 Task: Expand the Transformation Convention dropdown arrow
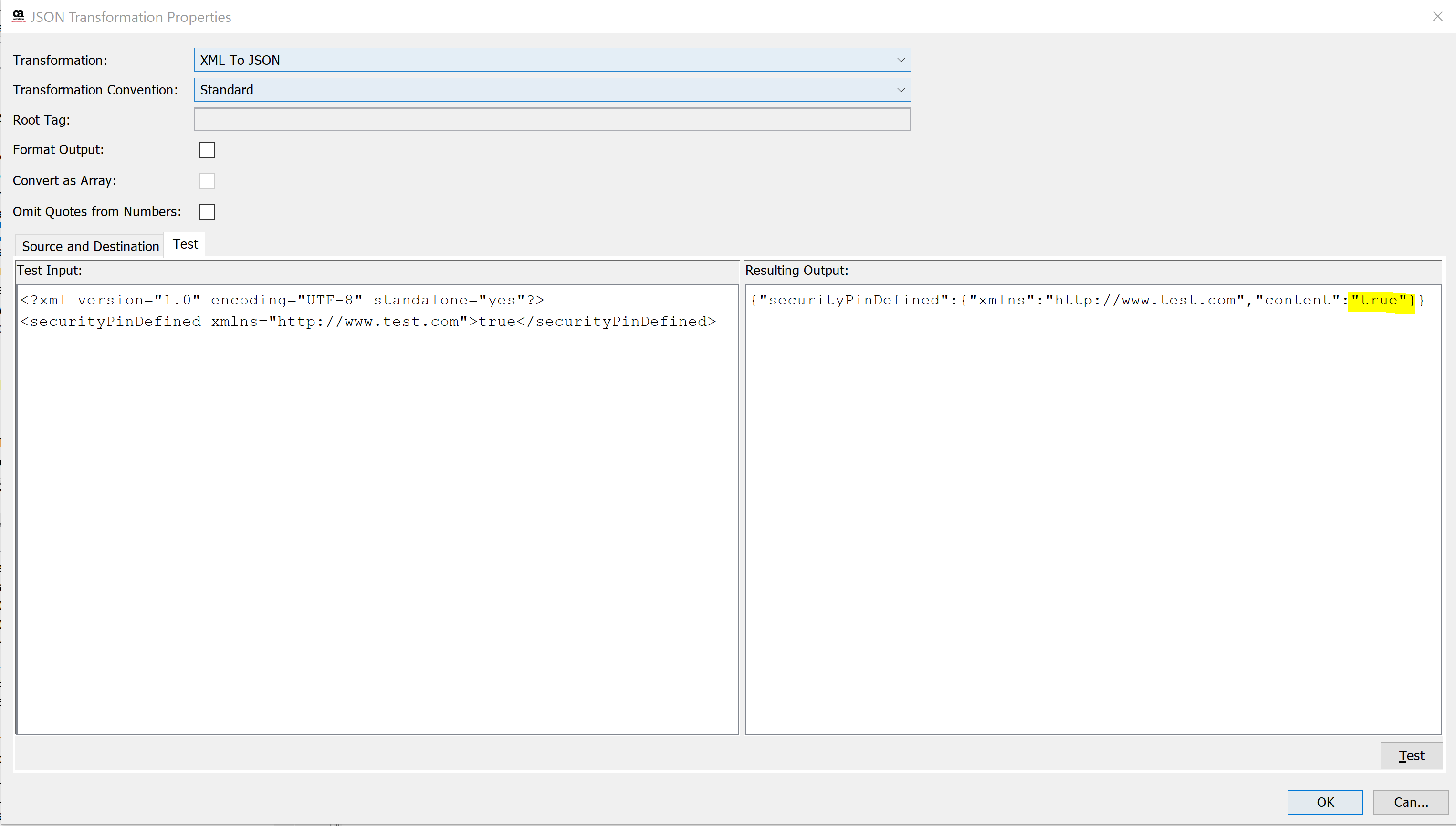pos(900,90)
